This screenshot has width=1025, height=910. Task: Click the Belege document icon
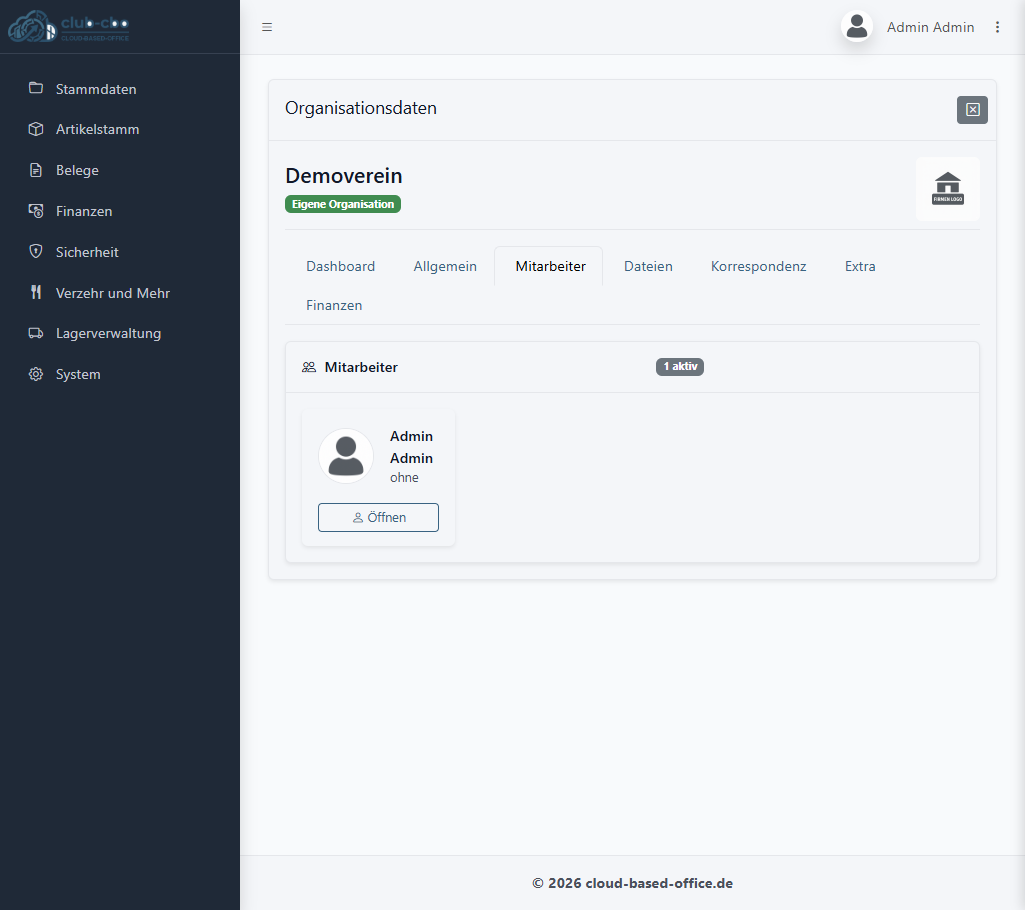point(36,170)
